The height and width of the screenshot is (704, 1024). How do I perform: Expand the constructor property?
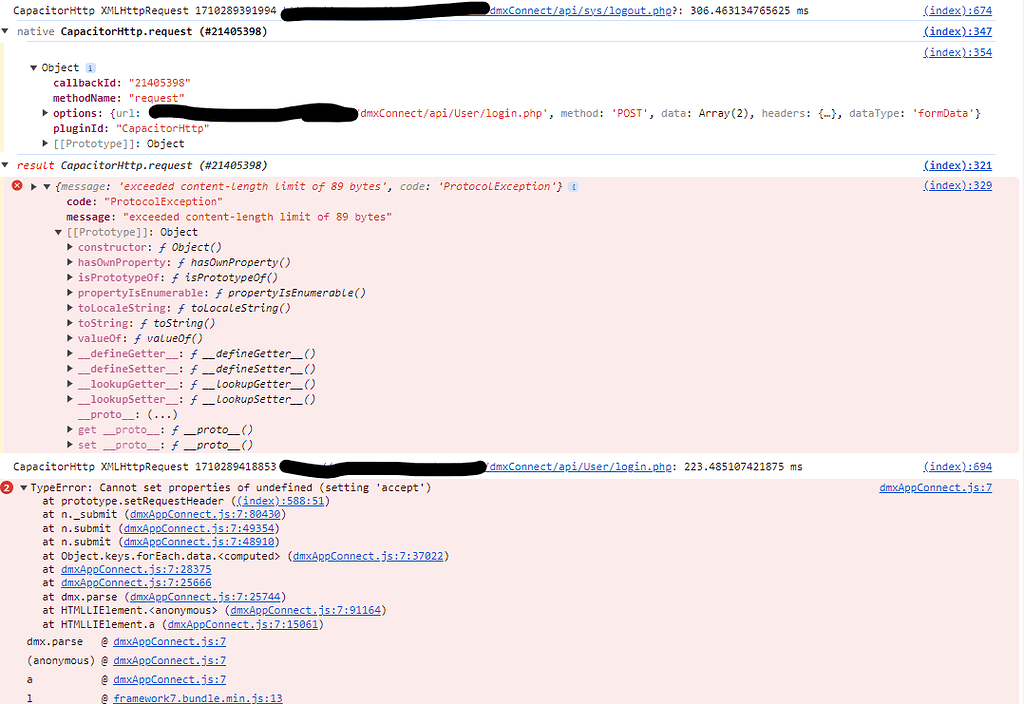[x=70, y=248]
